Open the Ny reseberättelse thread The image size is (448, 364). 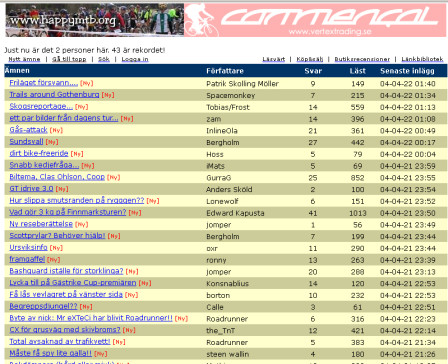pos(41,224)
